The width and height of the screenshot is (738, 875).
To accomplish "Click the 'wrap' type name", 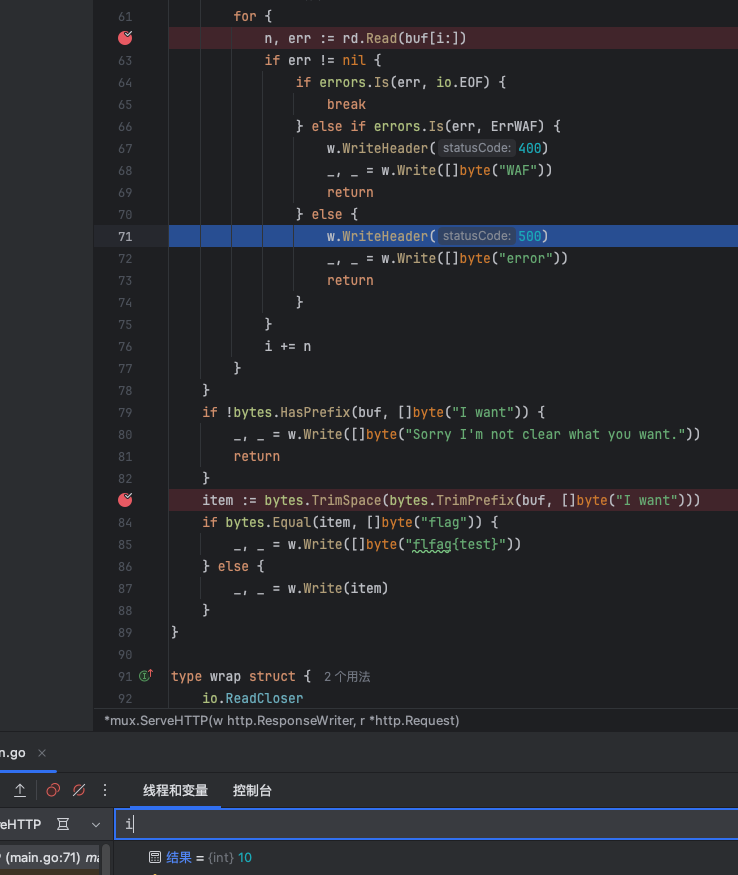I will point(225,676).
